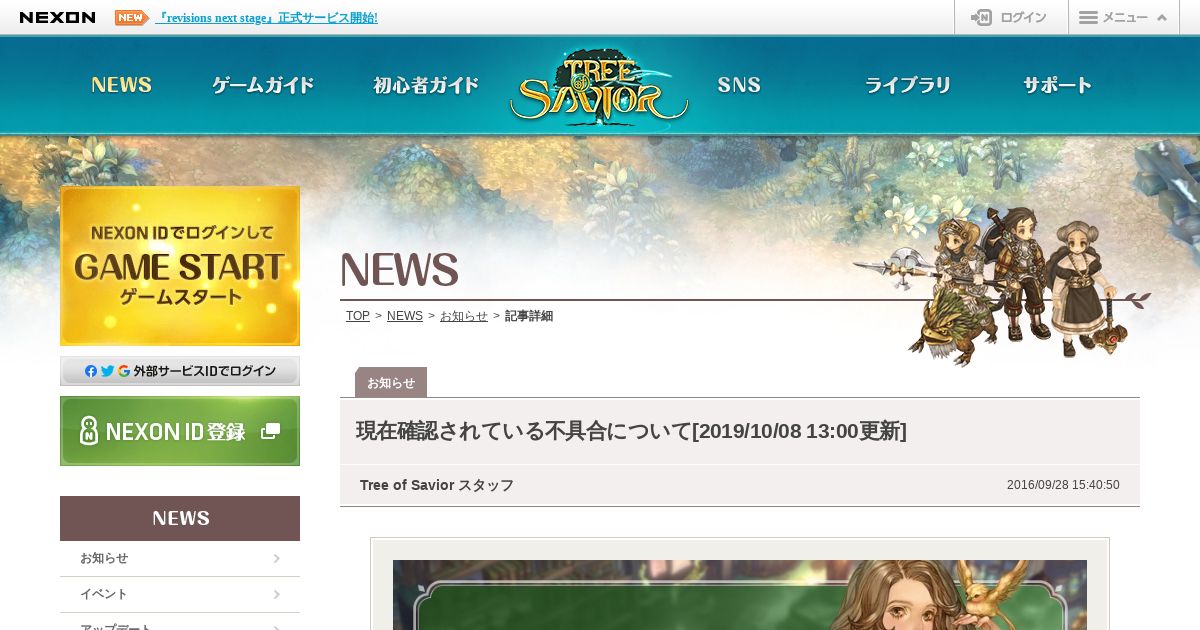Open the SNS navigation menu
This screenshot has height=630, width=1200.
tap(739, 85)
